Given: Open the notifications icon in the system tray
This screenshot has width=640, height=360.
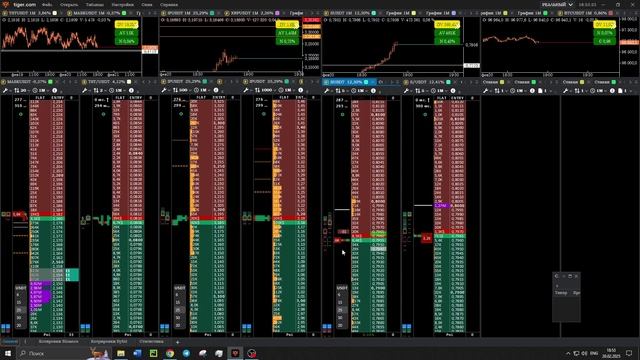Looking at the screenshot, I should pos(629,353).
